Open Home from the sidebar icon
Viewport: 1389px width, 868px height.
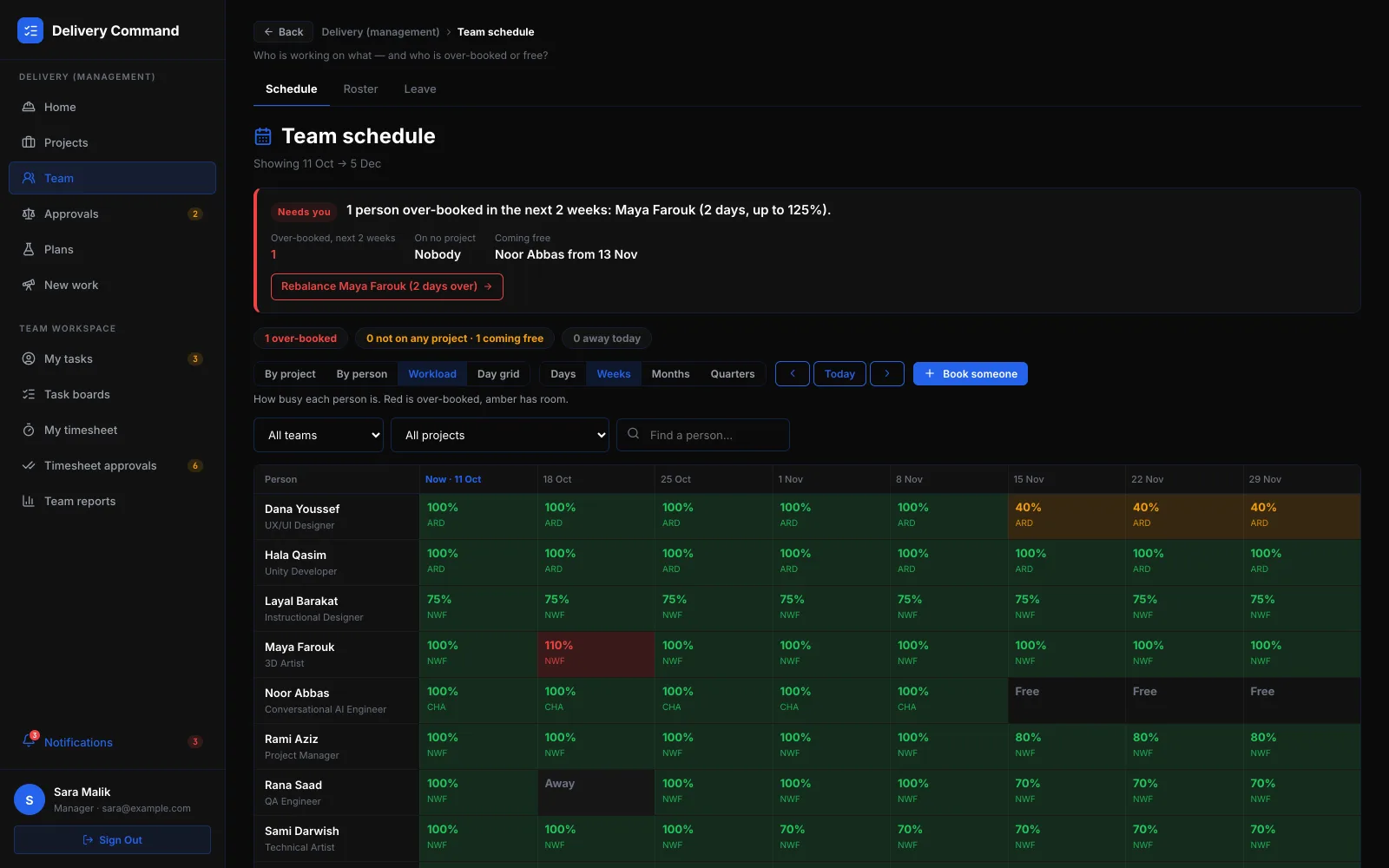pos(29,107)
